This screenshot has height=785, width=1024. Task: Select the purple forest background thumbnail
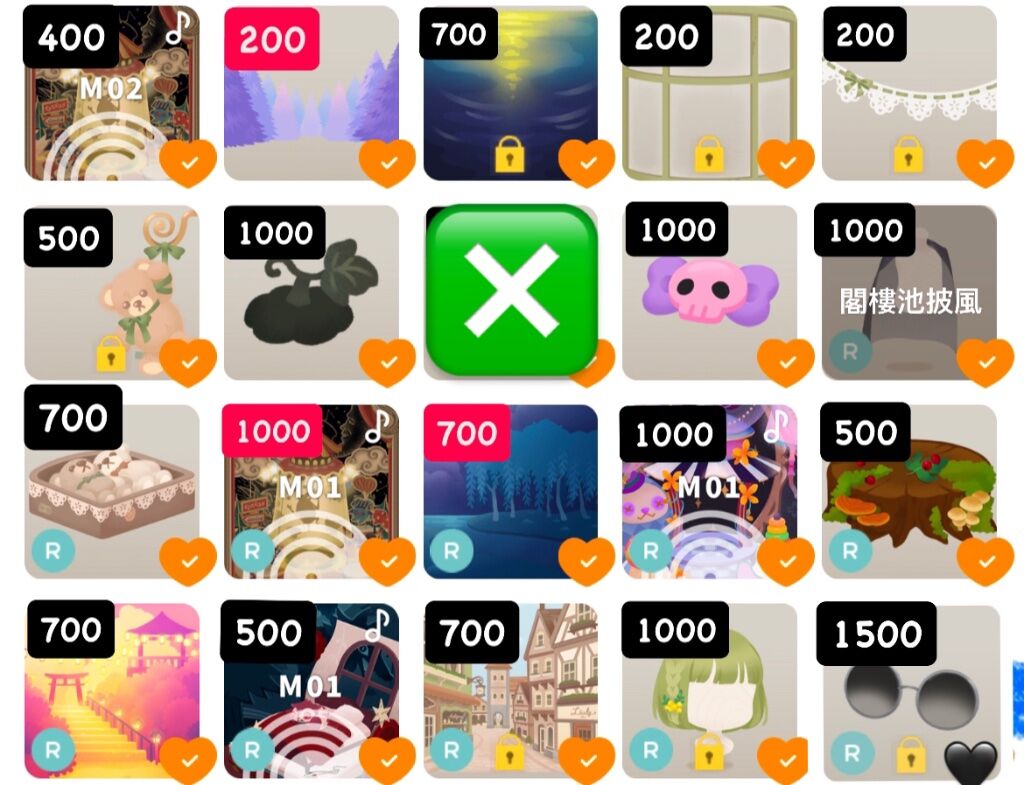point(312,93)
